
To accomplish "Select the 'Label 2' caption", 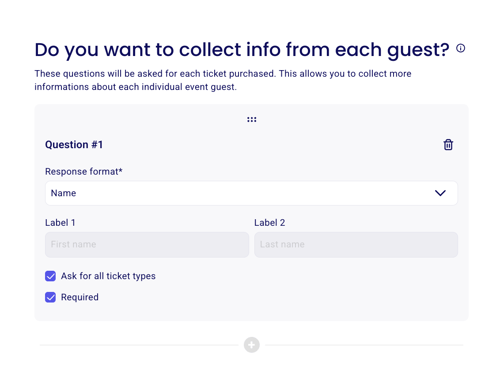I will click(x=270, y=223).
